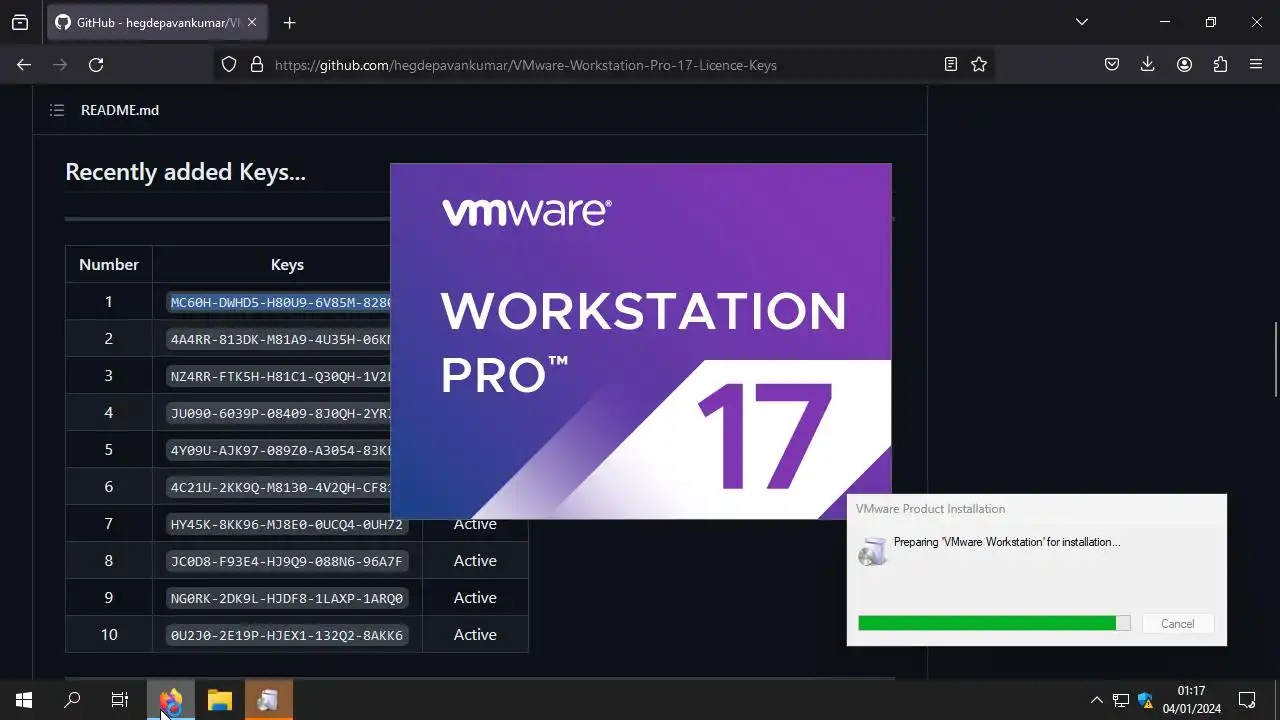Image resolution: width=1280 pixels, height=720 pixels.
Task: Go back to the previous page
Action: (x=24, y=64)
